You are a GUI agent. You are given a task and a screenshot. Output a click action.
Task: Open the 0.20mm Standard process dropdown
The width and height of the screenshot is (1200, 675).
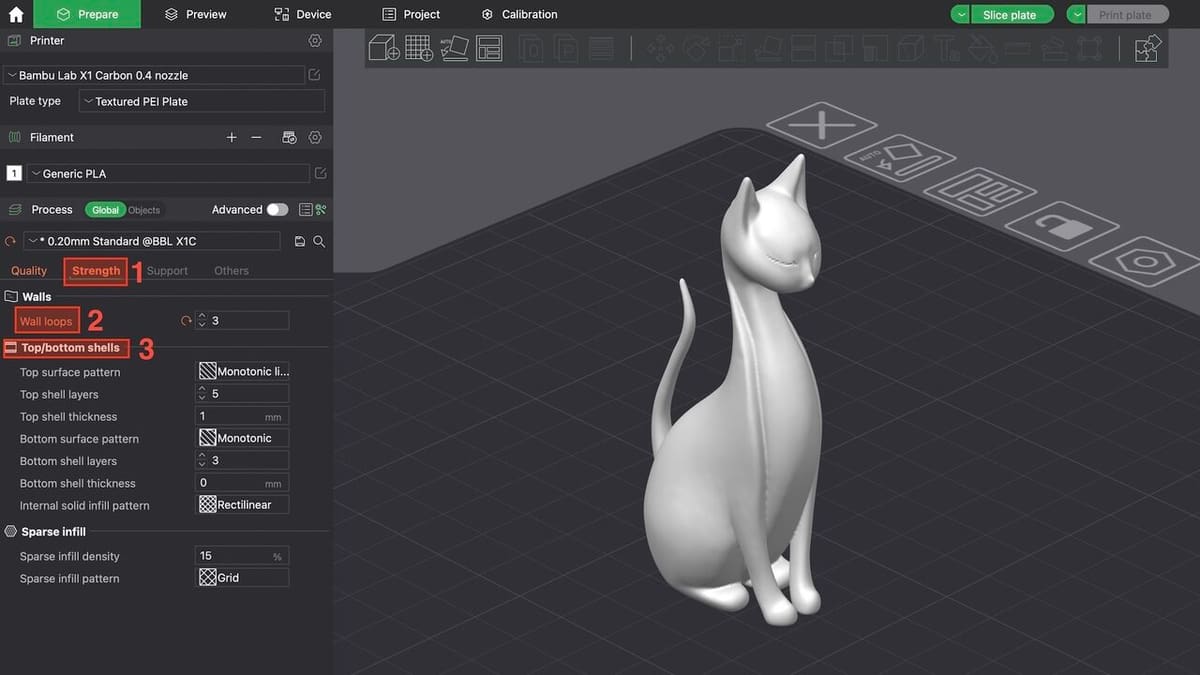[153, 241]
